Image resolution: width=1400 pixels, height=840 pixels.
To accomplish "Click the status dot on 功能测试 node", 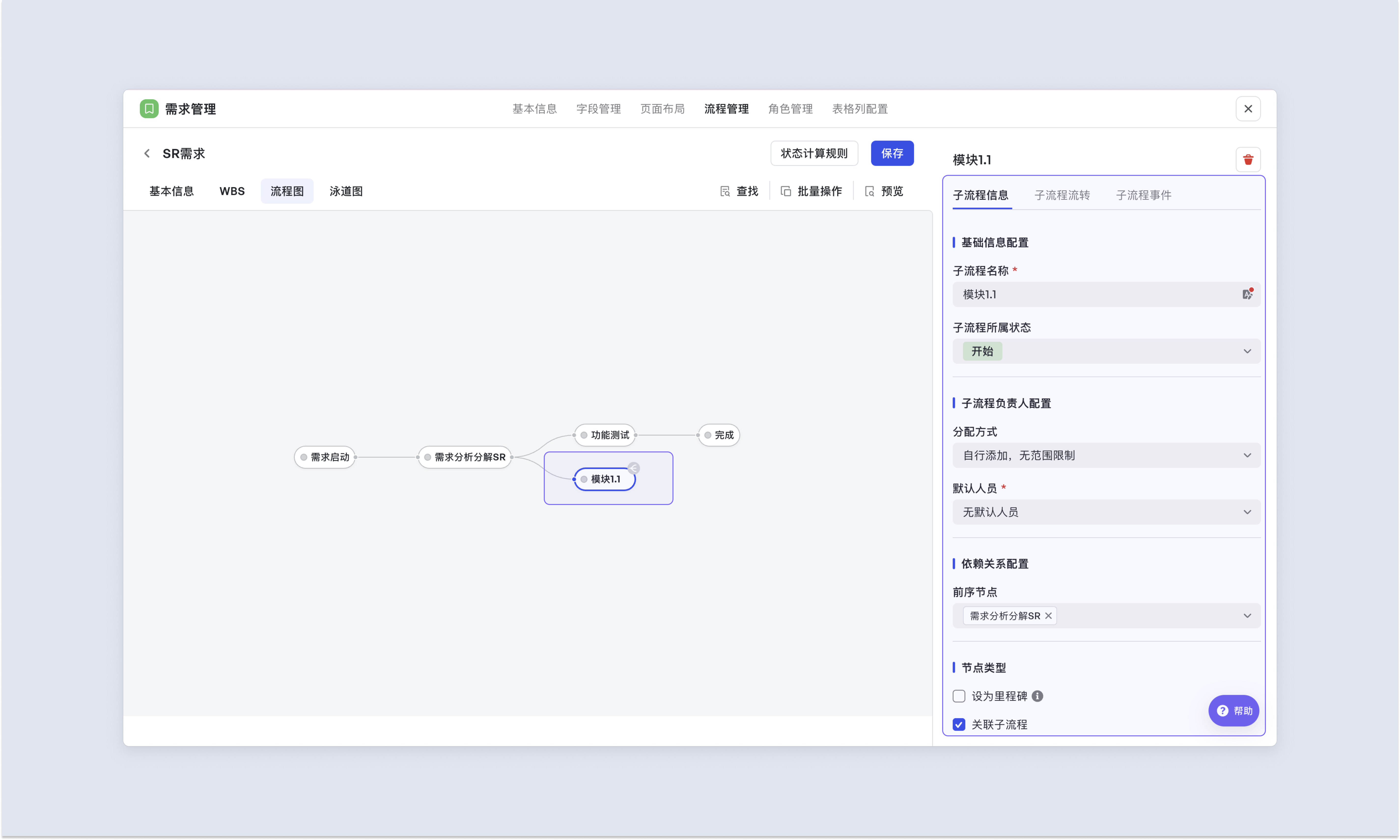I will (584, 435).
